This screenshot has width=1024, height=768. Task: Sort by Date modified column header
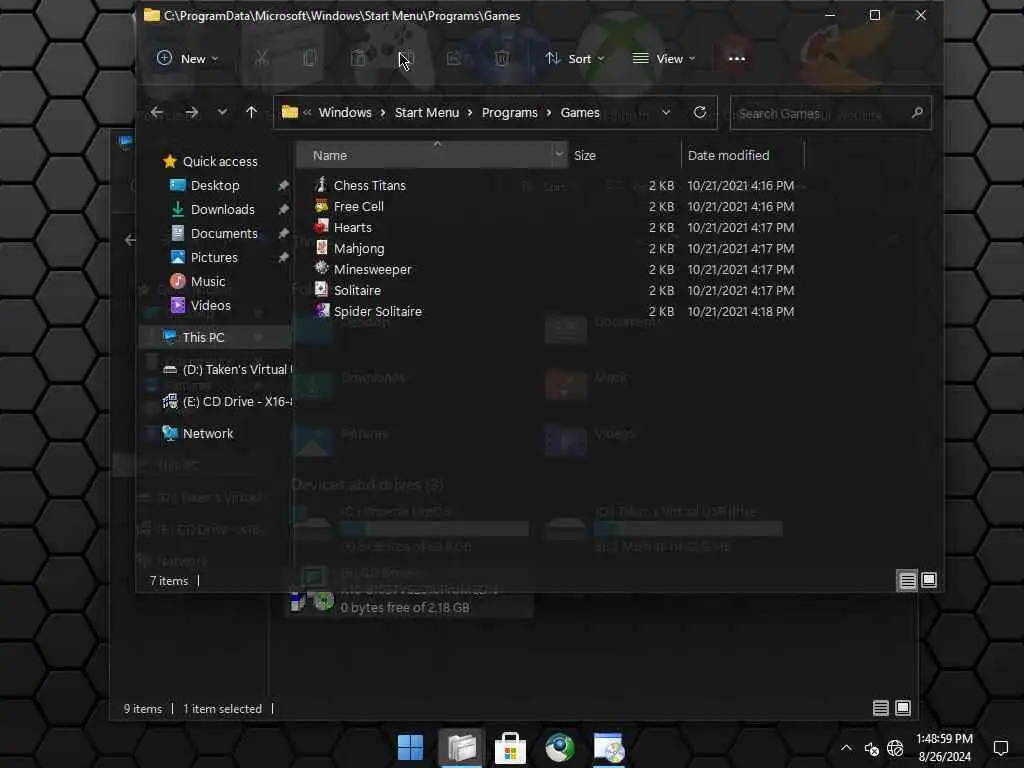(743, 155)
